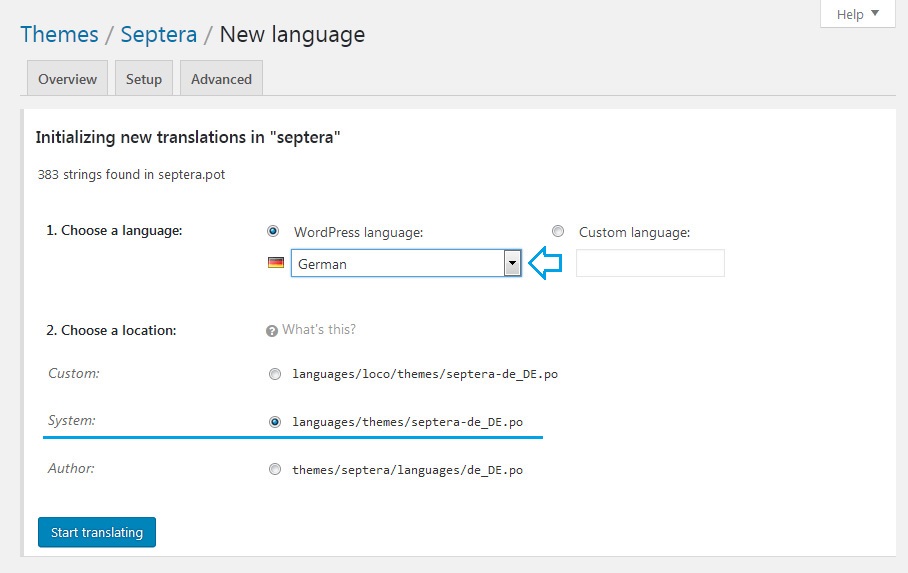Click the 'Initializing new translations' heading
The width and height of the screenshot is (908, 573).
[x=188, y=137]
